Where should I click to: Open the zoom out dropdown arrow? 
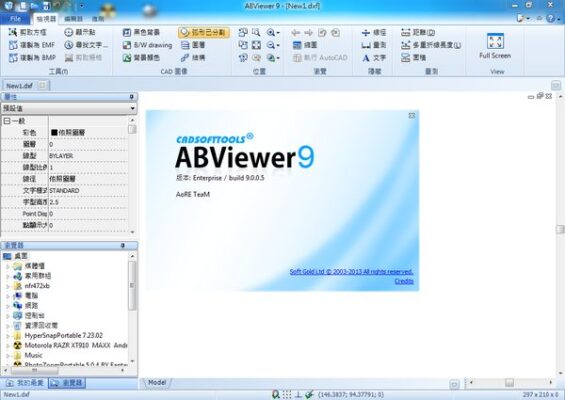pyautogui.click(x=278, y=45)
